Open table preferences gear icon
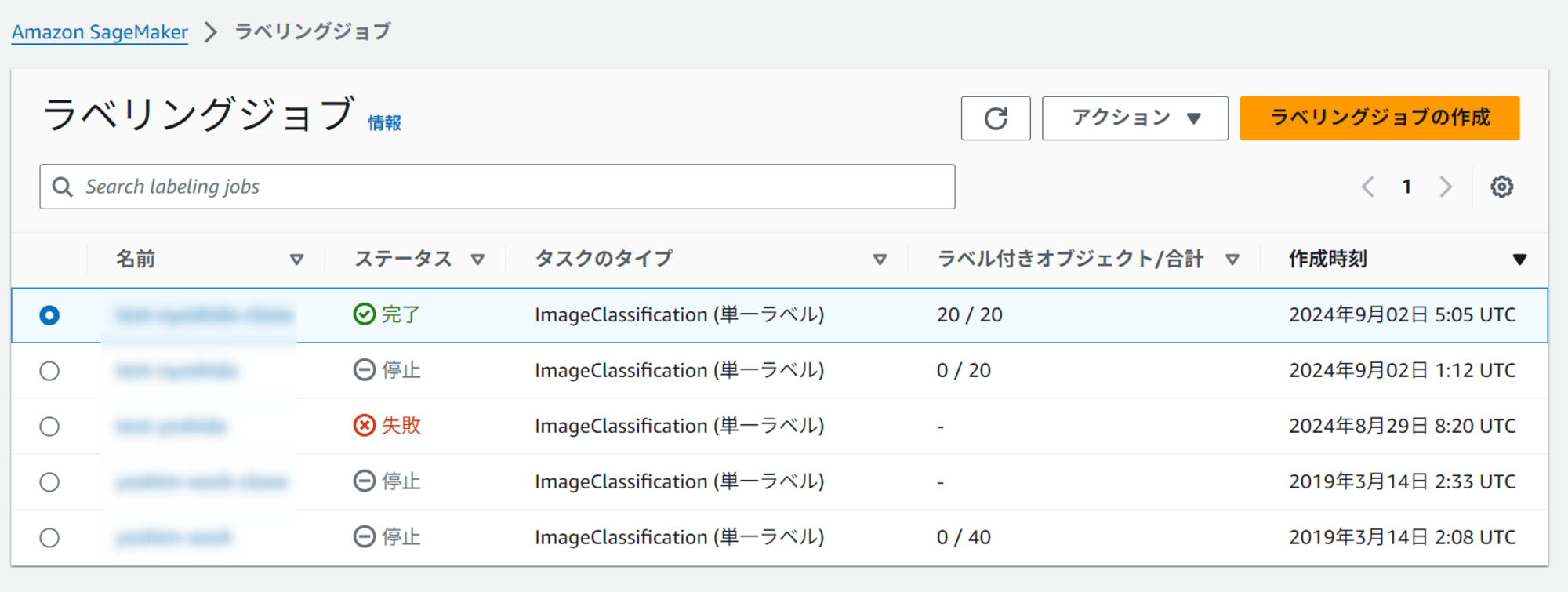The height and width of the screenshot is (592, 1568). point(1501,187)
